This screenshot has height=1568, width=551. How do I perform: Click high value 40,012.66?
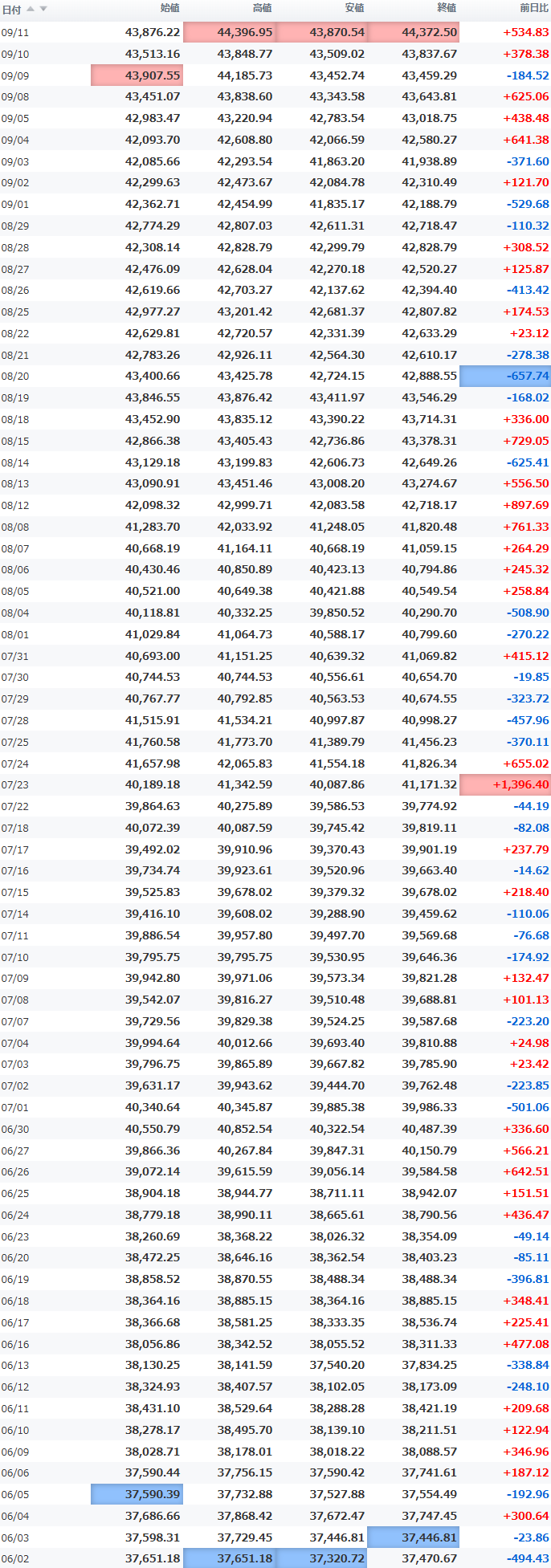245,1043
